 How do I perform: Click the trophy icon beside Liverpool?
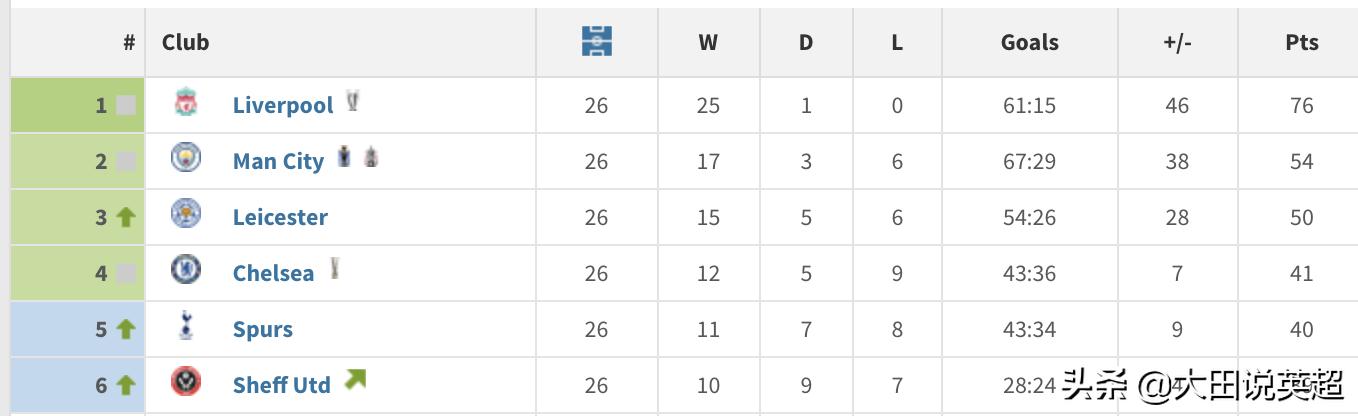click(352, 101)
